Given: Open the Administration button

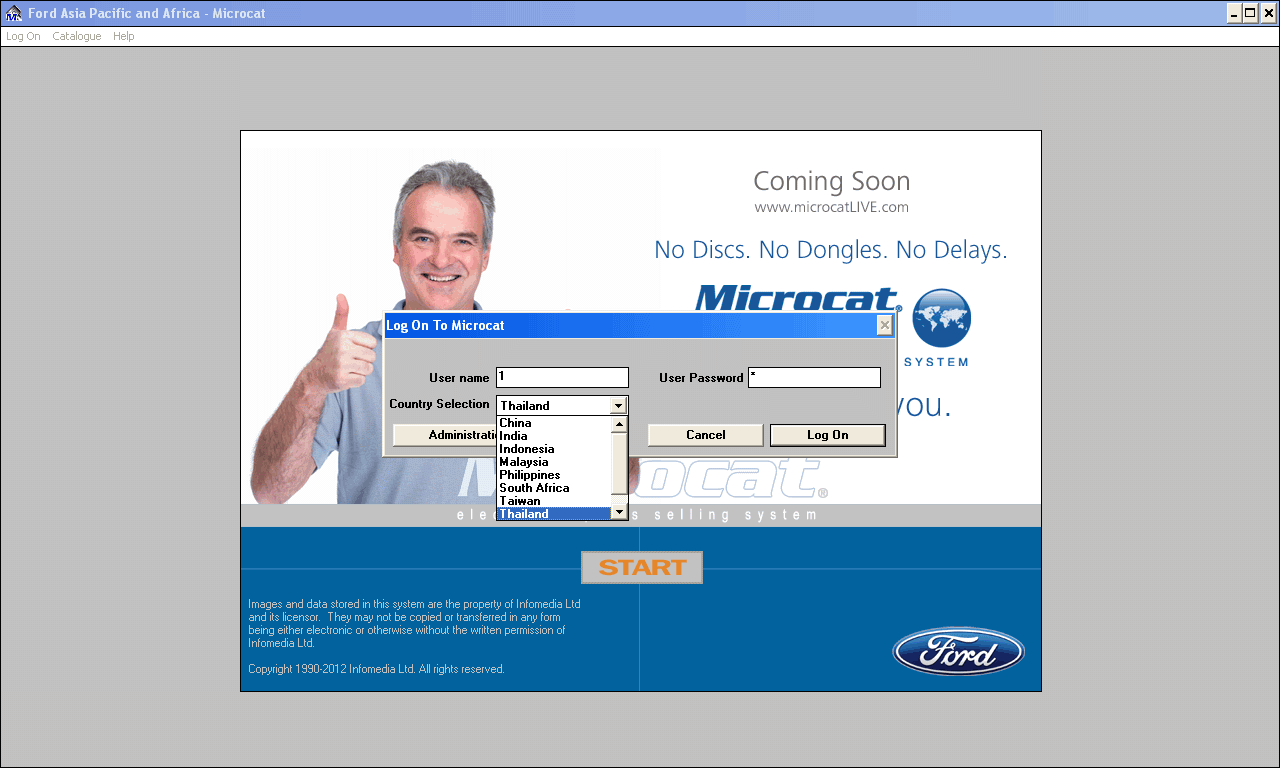Looking at the screenshot, I should [445, 435].
